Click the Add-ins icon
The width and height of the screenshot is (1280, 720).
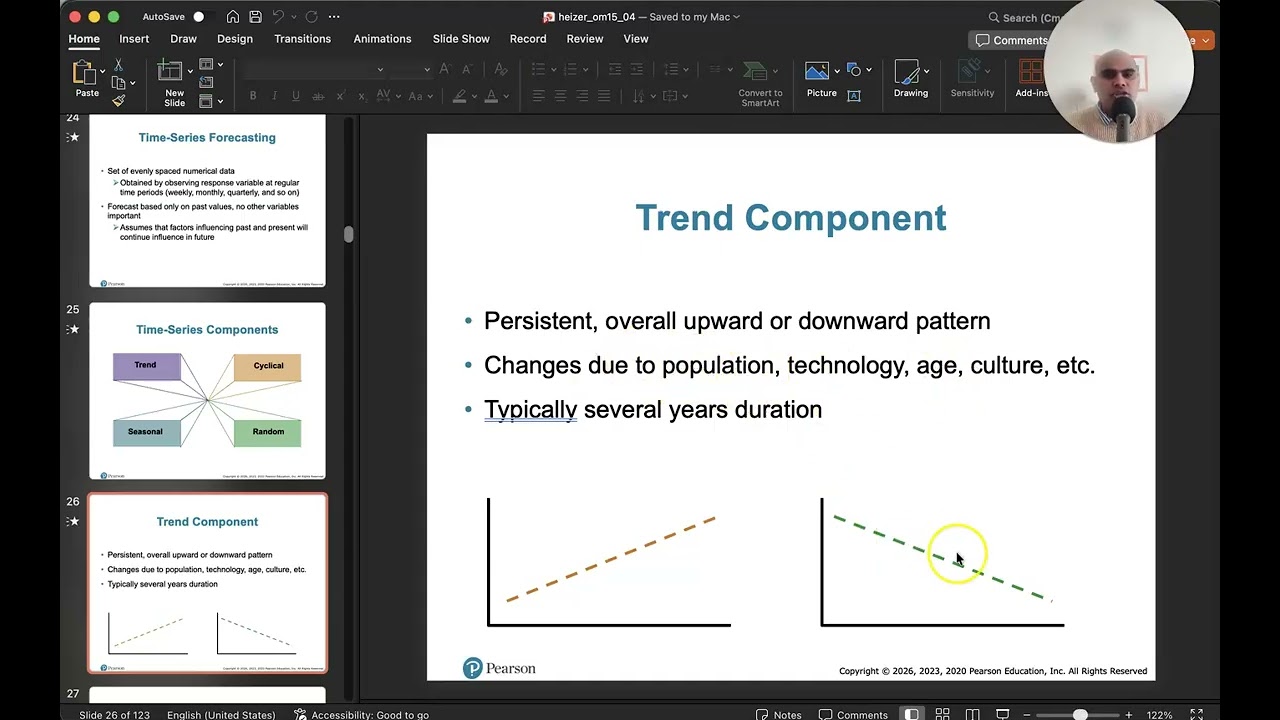pos(1031,72)
